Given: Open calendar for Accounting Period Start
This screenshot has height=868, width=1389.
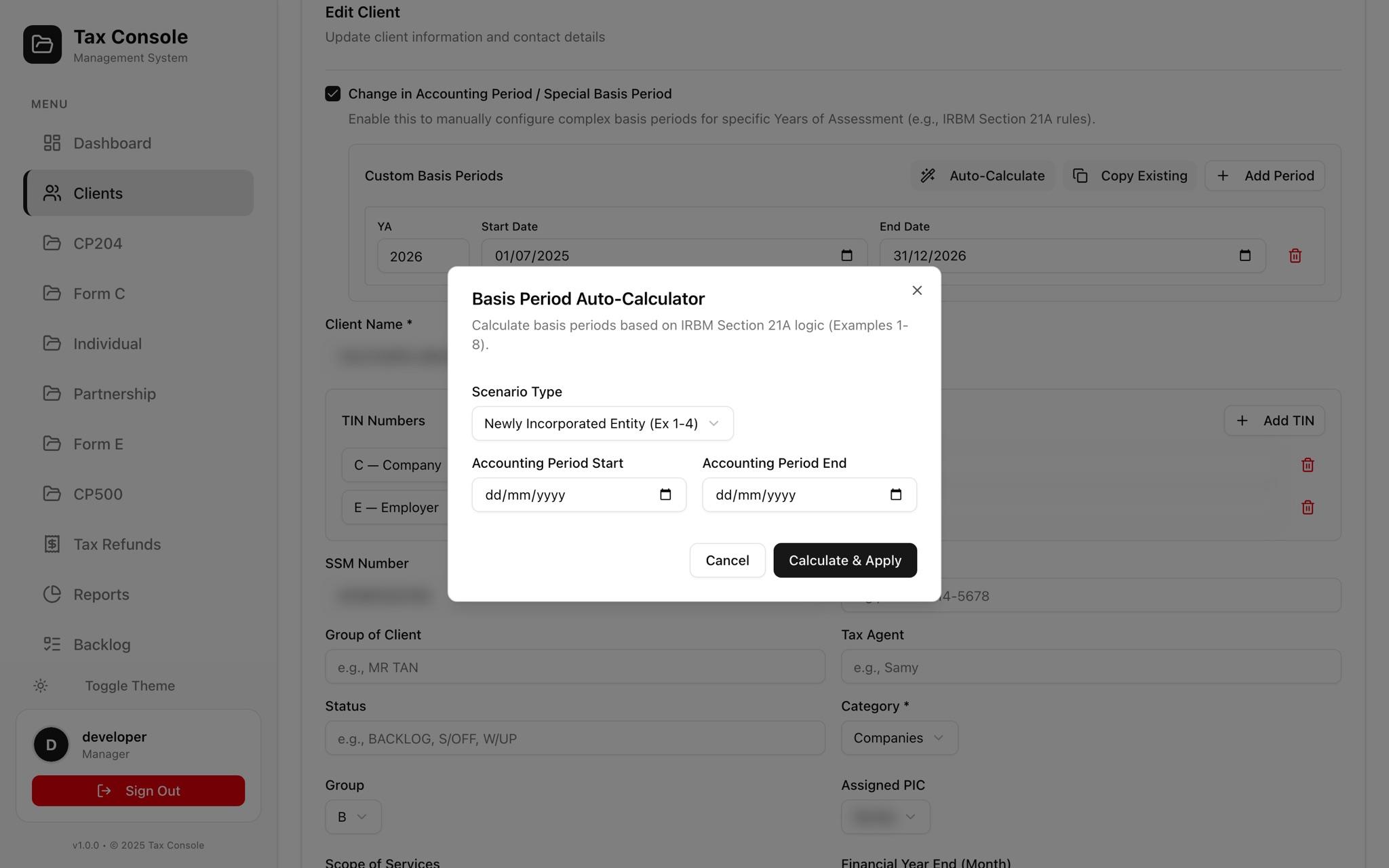Looking at the screenshot, I should [x=665, y=494].
